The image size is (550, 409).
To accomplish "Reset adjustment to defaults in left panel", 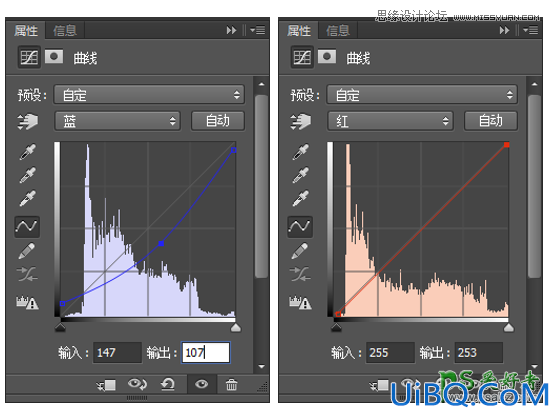I will pyautogui.click(x=167, y=384).
